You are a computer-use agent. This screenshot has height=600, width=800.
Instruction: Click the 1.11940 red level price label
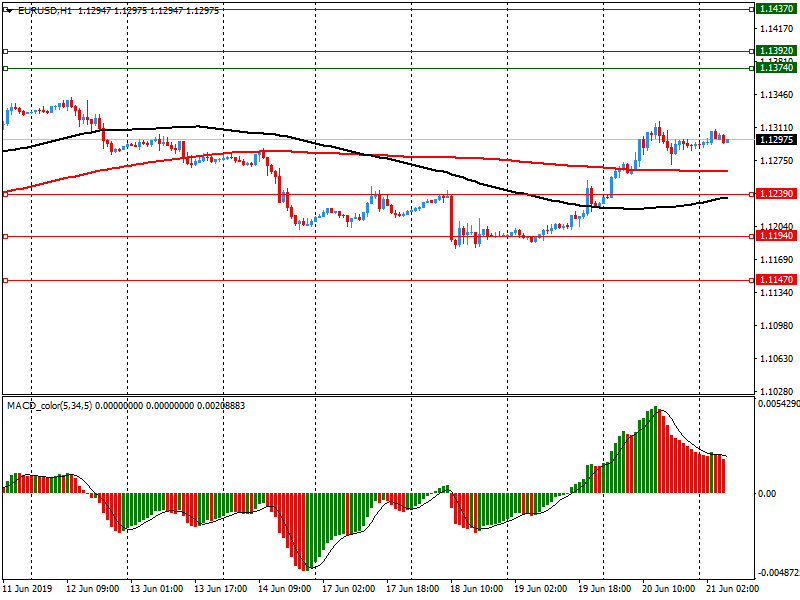click(776, 236)
